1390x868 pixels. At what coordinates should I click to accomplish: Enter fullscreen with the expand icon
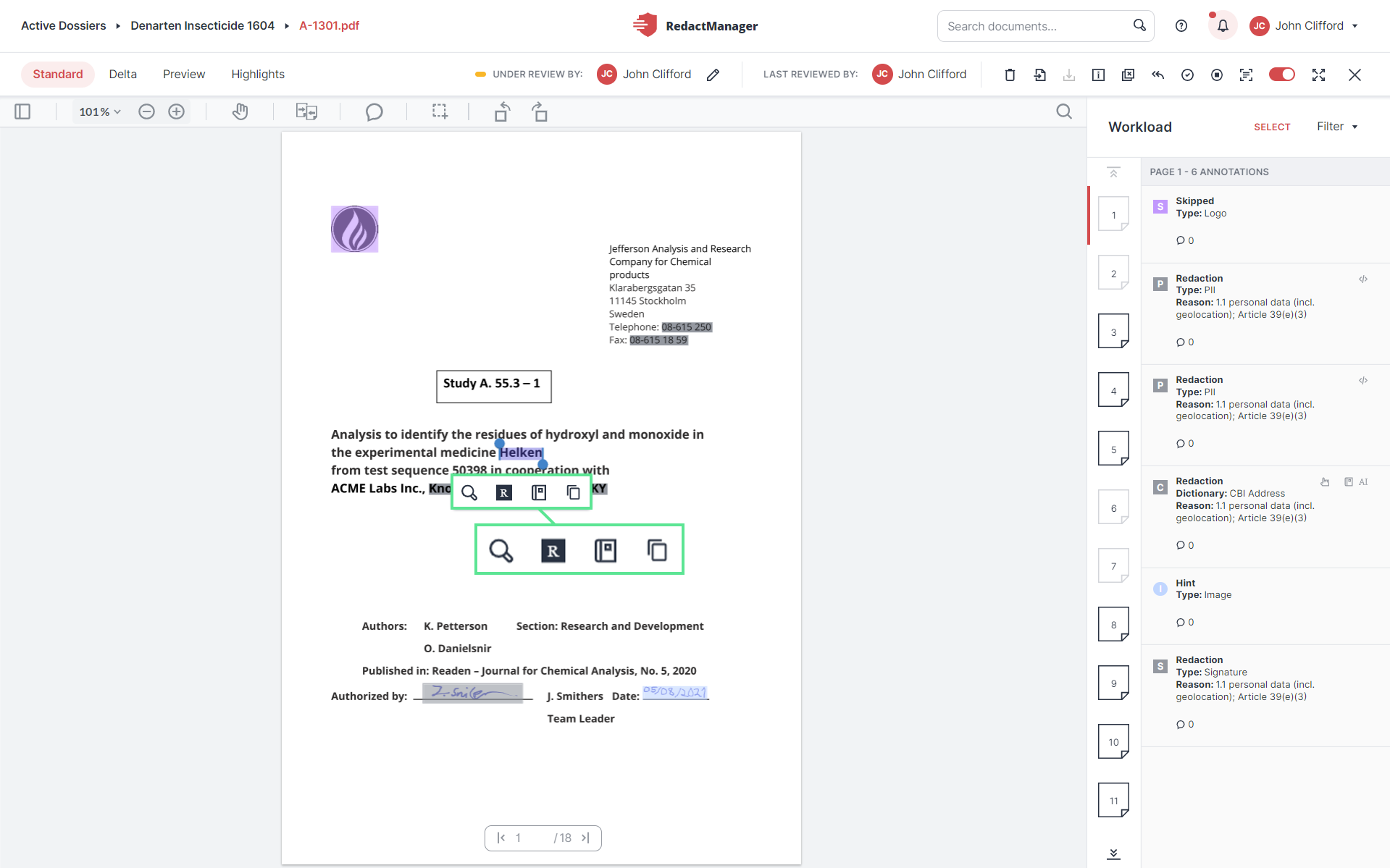[1318, 75]
